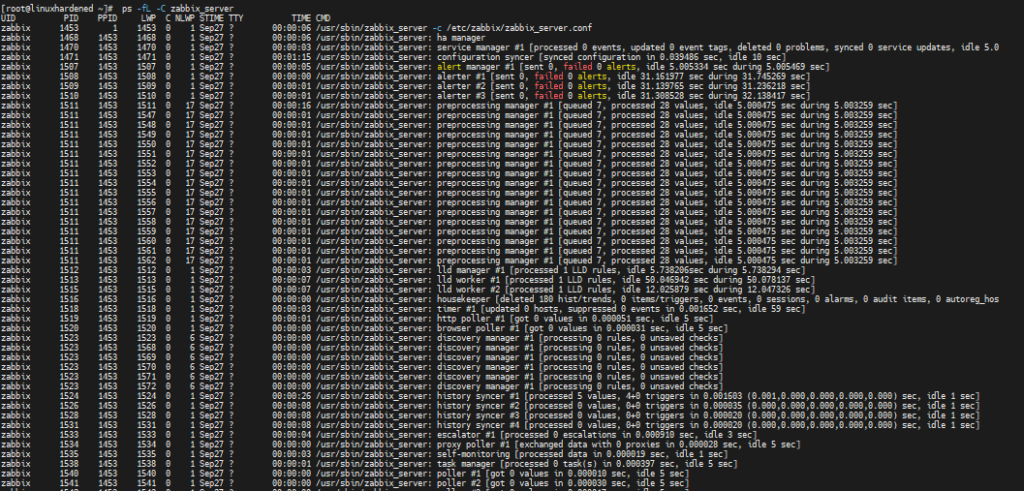Click 'history syncer #1' process name
This screenshot has height=491, width=1024.
coord(477,396)
